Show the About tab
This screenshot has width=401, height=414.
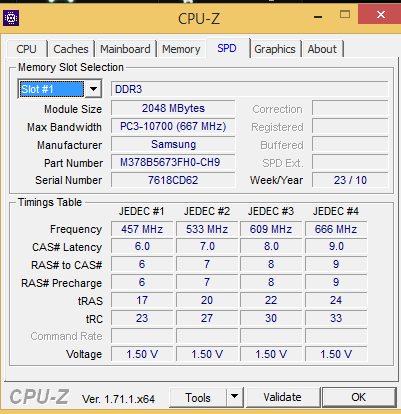coord(322,49)
